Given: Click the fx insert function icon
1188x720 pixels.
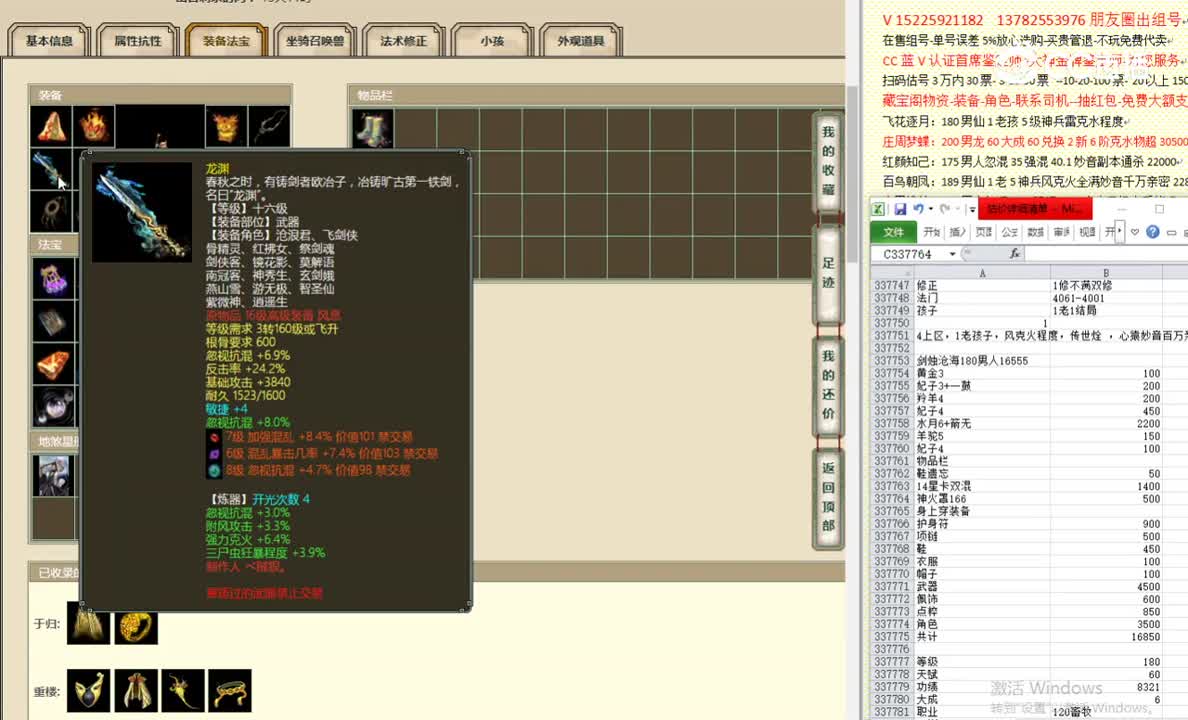Looking at the screenshot, I should point(1015,253).
